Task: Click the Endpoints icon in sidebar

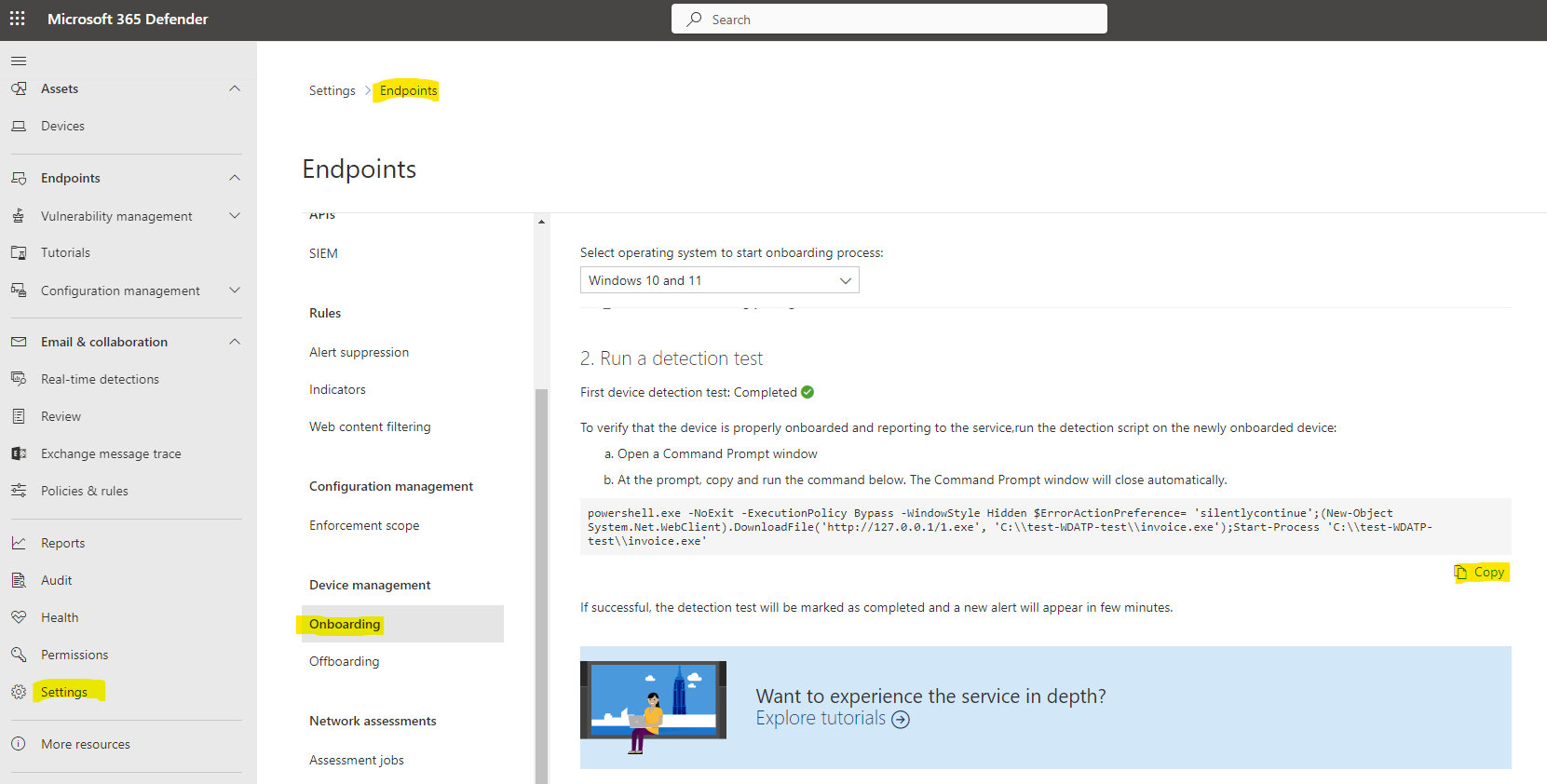Action: [x=19, y=178]
